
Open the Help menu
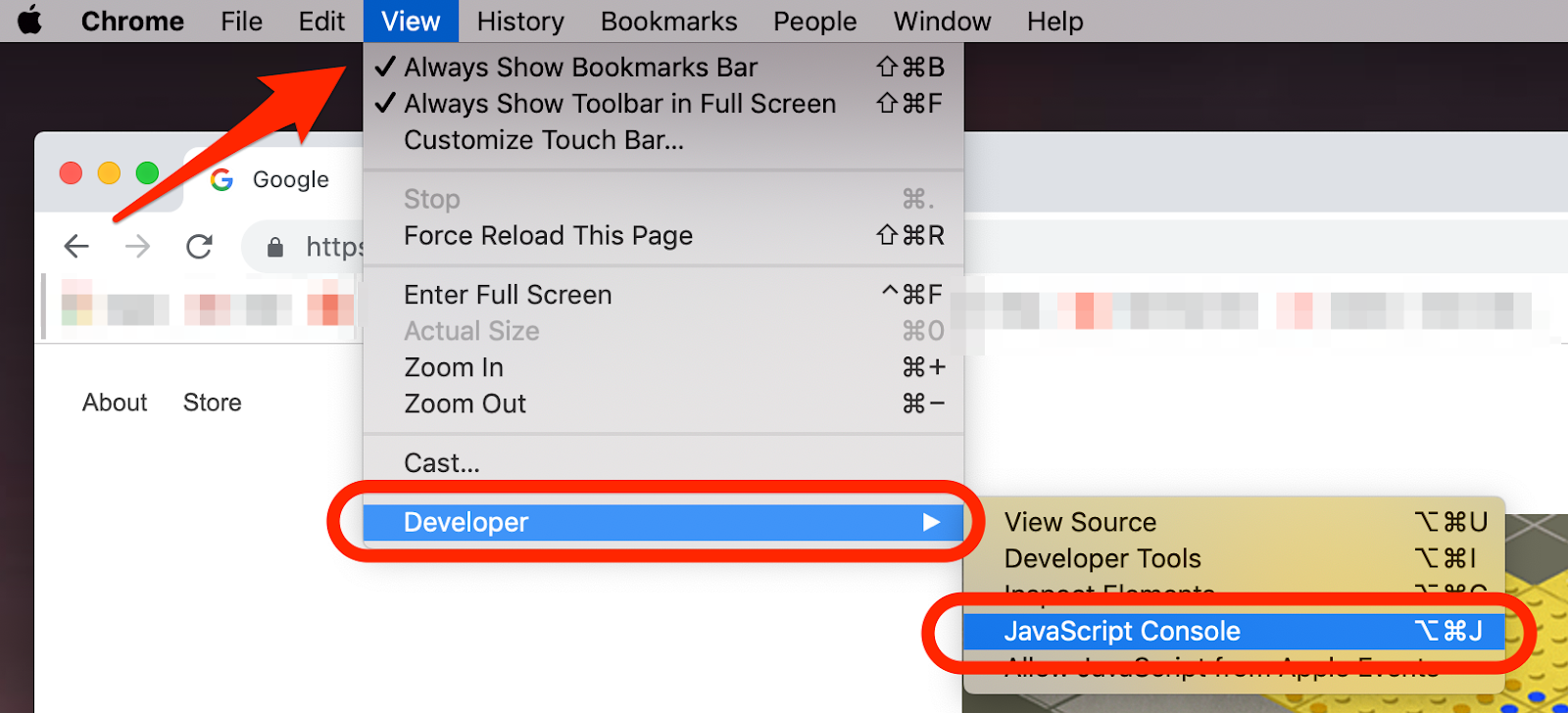1055,21
